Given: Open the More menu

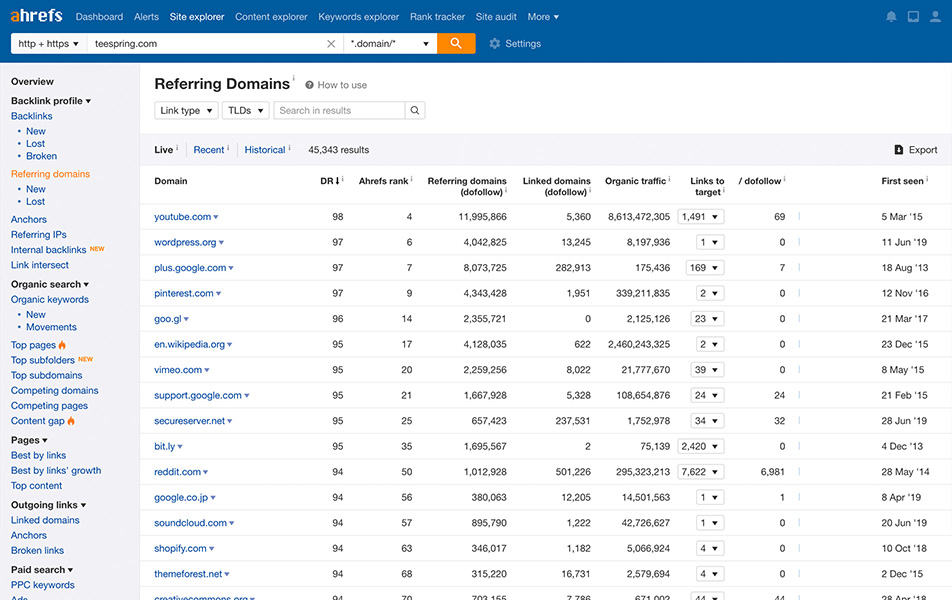Looking at the screenshot, I should coord(542,16).
